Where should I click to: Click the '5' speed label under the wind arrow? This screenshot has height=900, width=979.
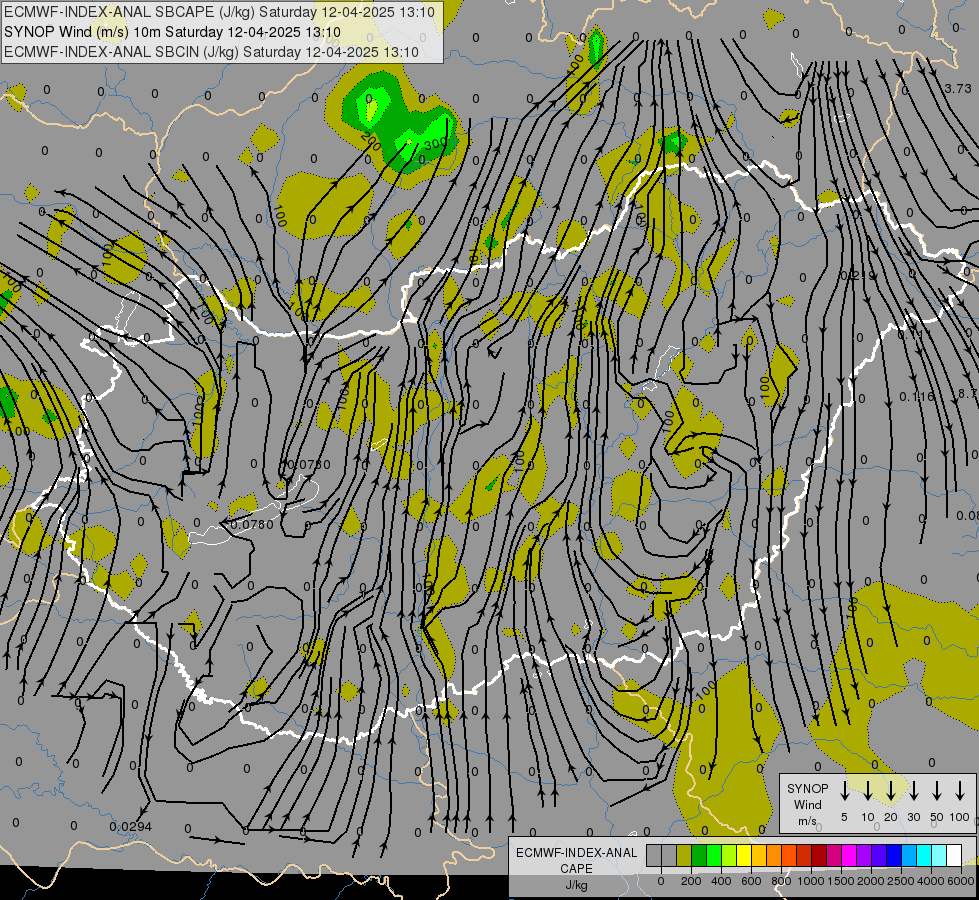[844, 817]
